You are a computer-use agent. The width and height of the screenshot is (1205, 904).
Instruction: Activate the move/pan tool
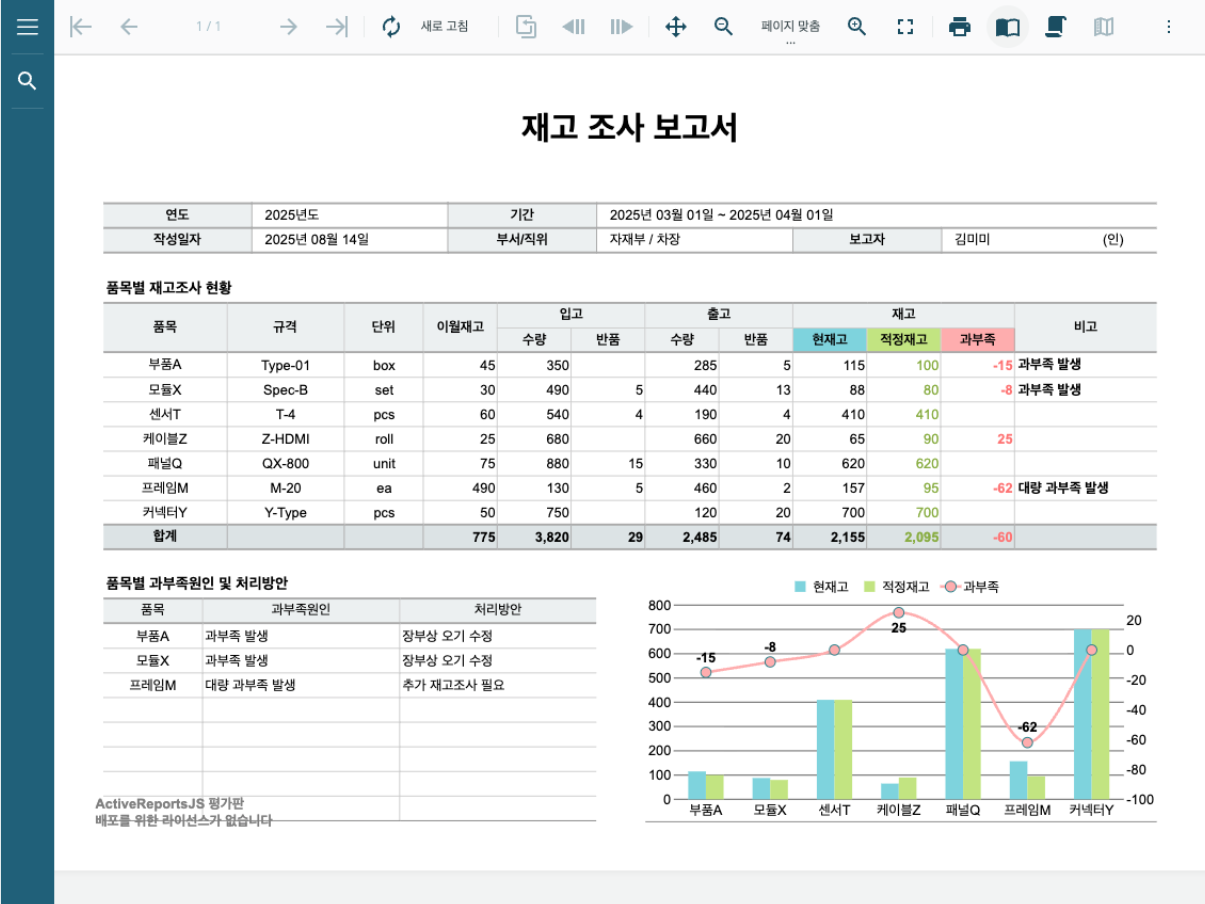(x=676, y=27)
